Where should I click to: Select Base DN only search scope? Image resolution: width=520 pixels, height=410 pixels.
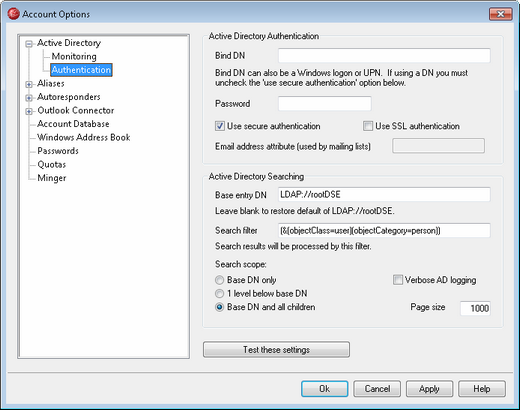pos(219,280)
